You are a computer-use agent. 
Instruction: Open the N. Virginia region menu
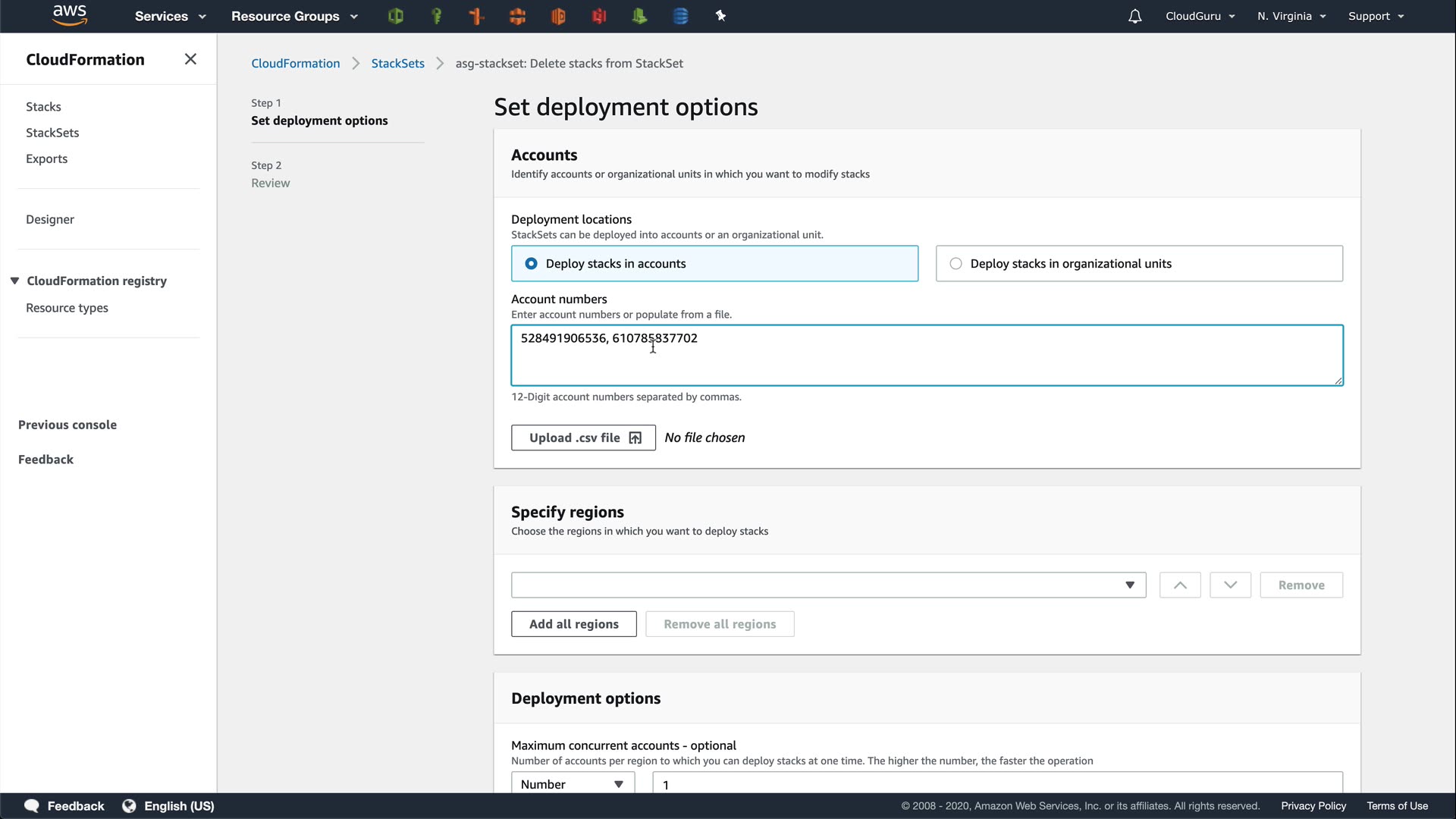(x=1291, y=16)
